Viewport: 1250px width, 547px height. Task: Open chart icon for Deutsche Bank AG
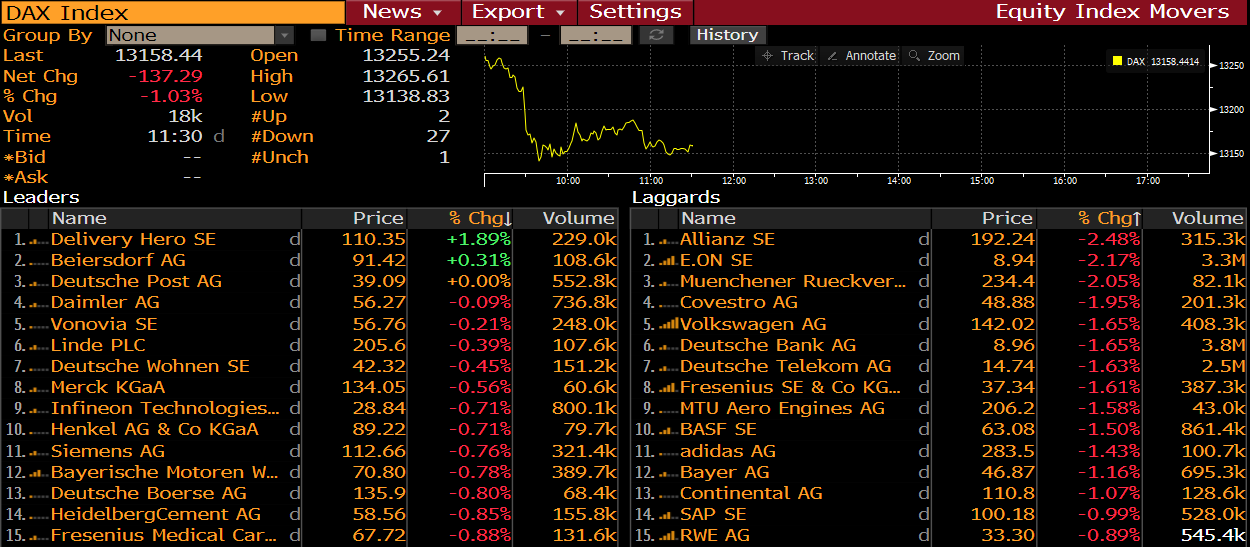[668, 346]
